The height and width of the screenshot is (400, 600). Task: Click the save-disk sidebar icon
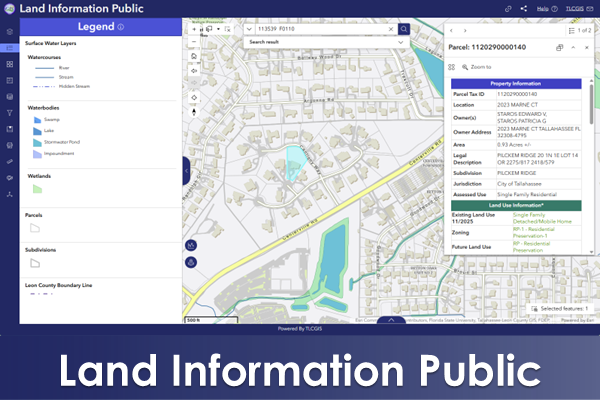(10, 129)
